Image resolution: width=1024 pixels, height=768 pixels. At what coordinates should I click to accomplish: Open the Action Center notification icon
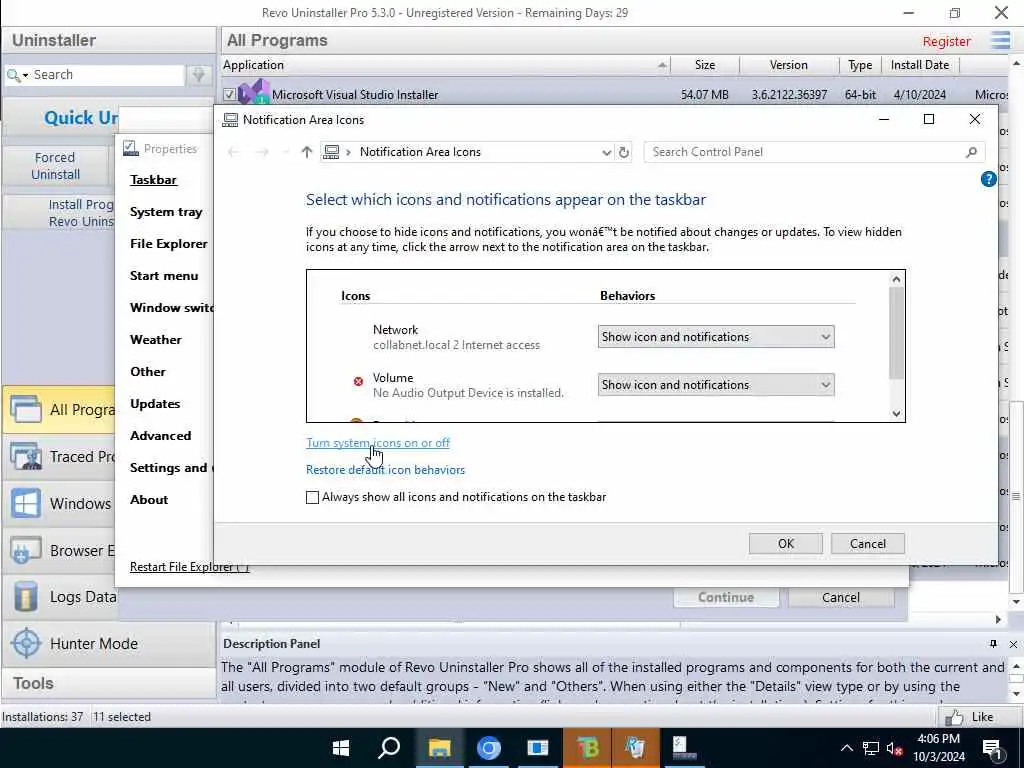[x=993, y=749]
